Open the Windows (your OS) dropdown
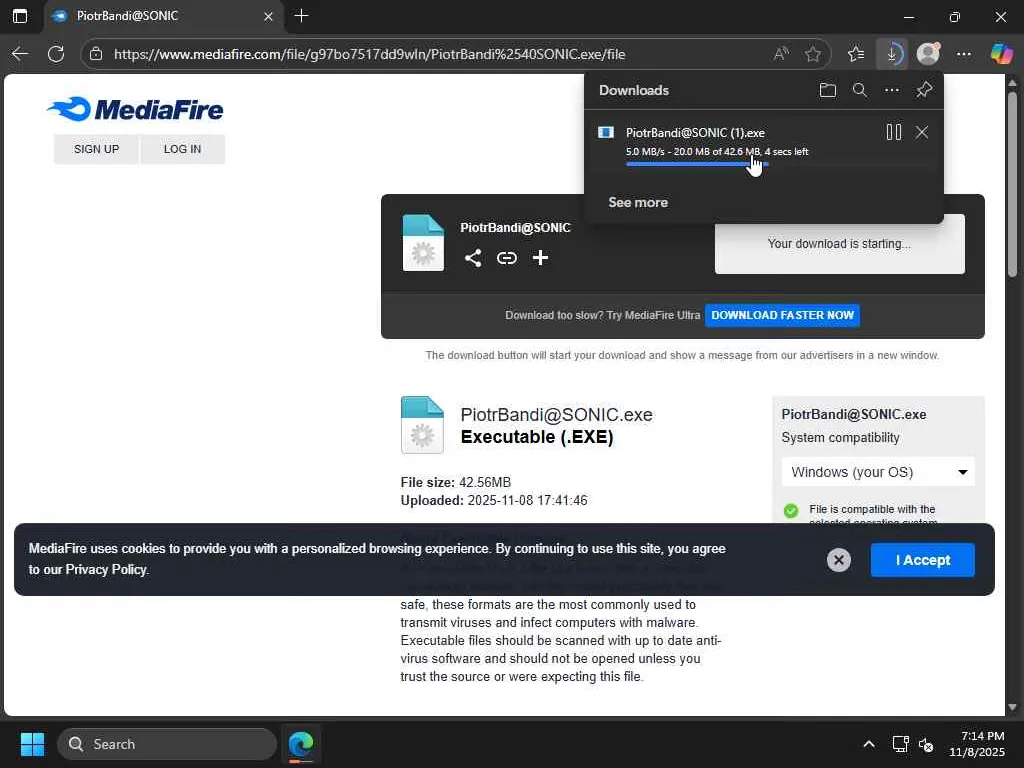 click(x=878, y=472)
